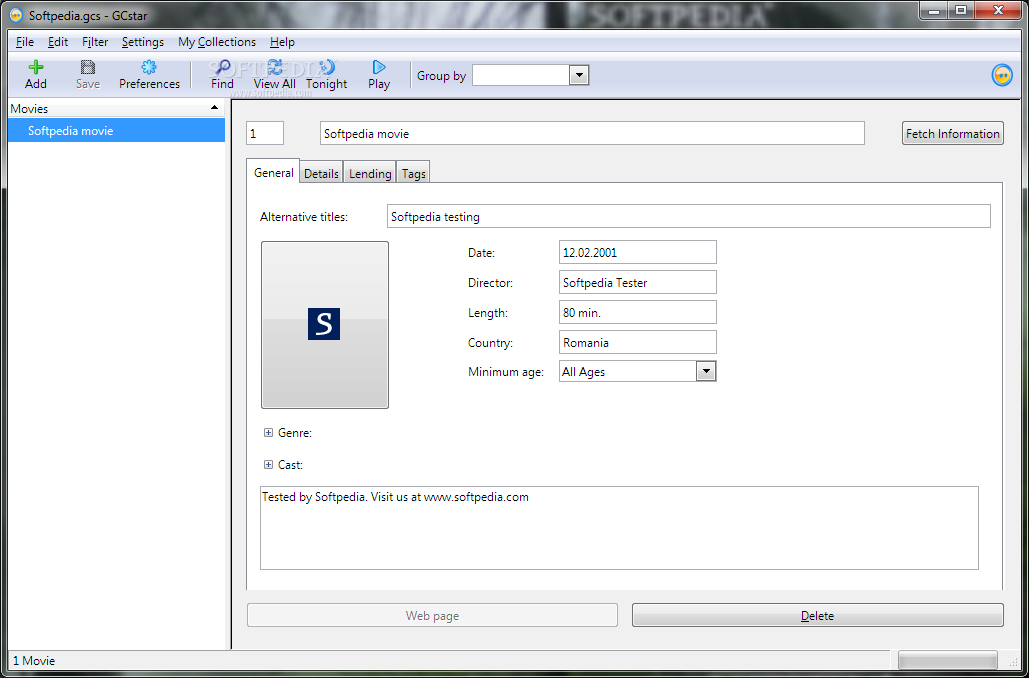Switch to the Tags tab
This screenshot has height=678, width=1029.
pos(413,173)
